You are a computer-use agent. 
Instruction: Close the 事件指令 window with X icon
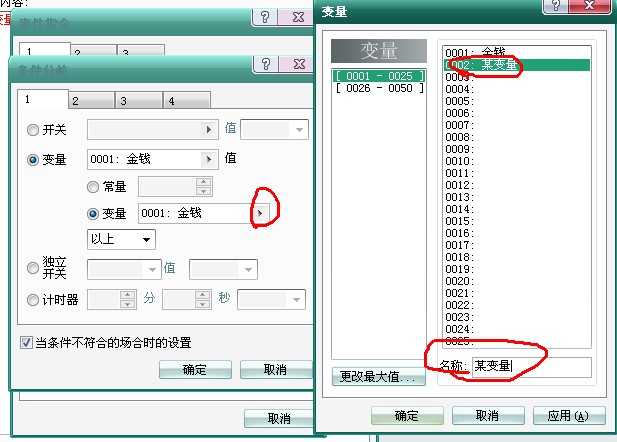(x=298, y=17)
